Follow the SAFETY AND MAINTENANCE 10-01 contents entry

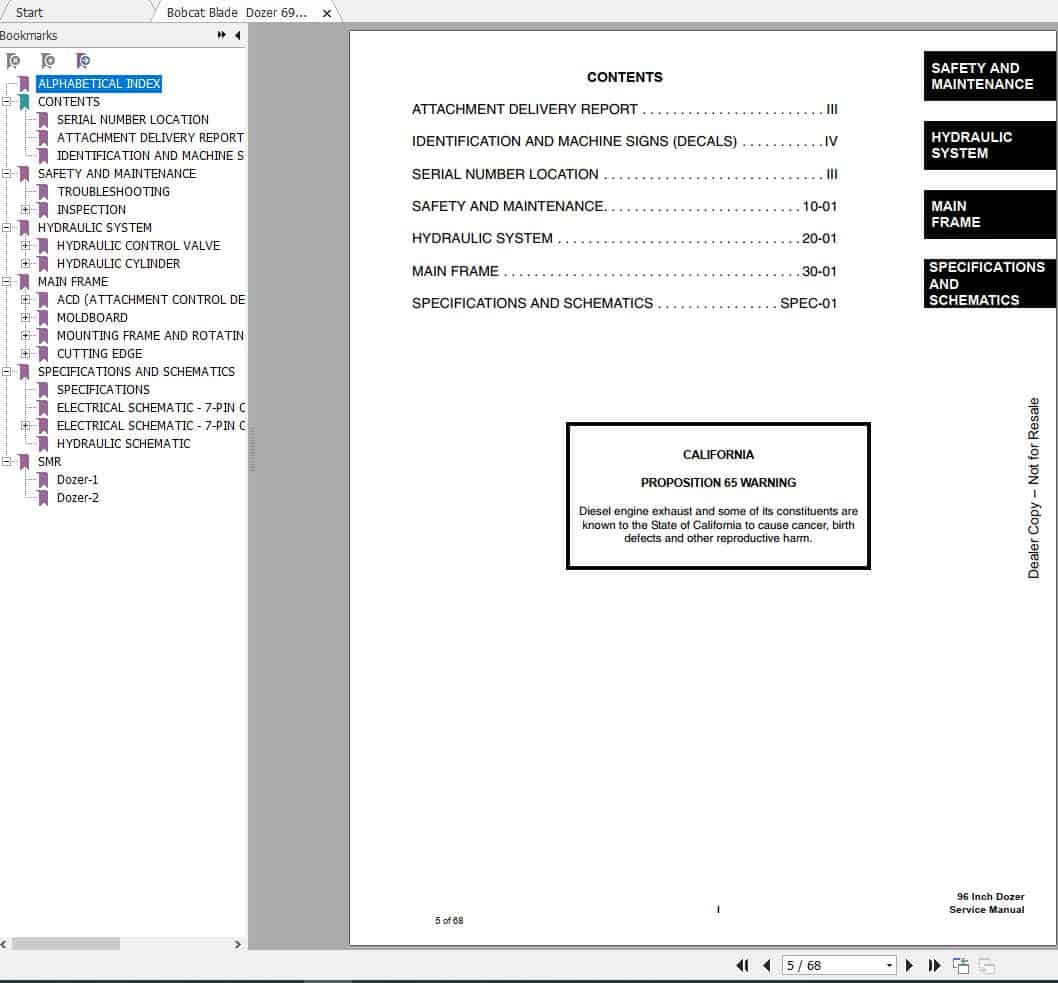point(624,206)
